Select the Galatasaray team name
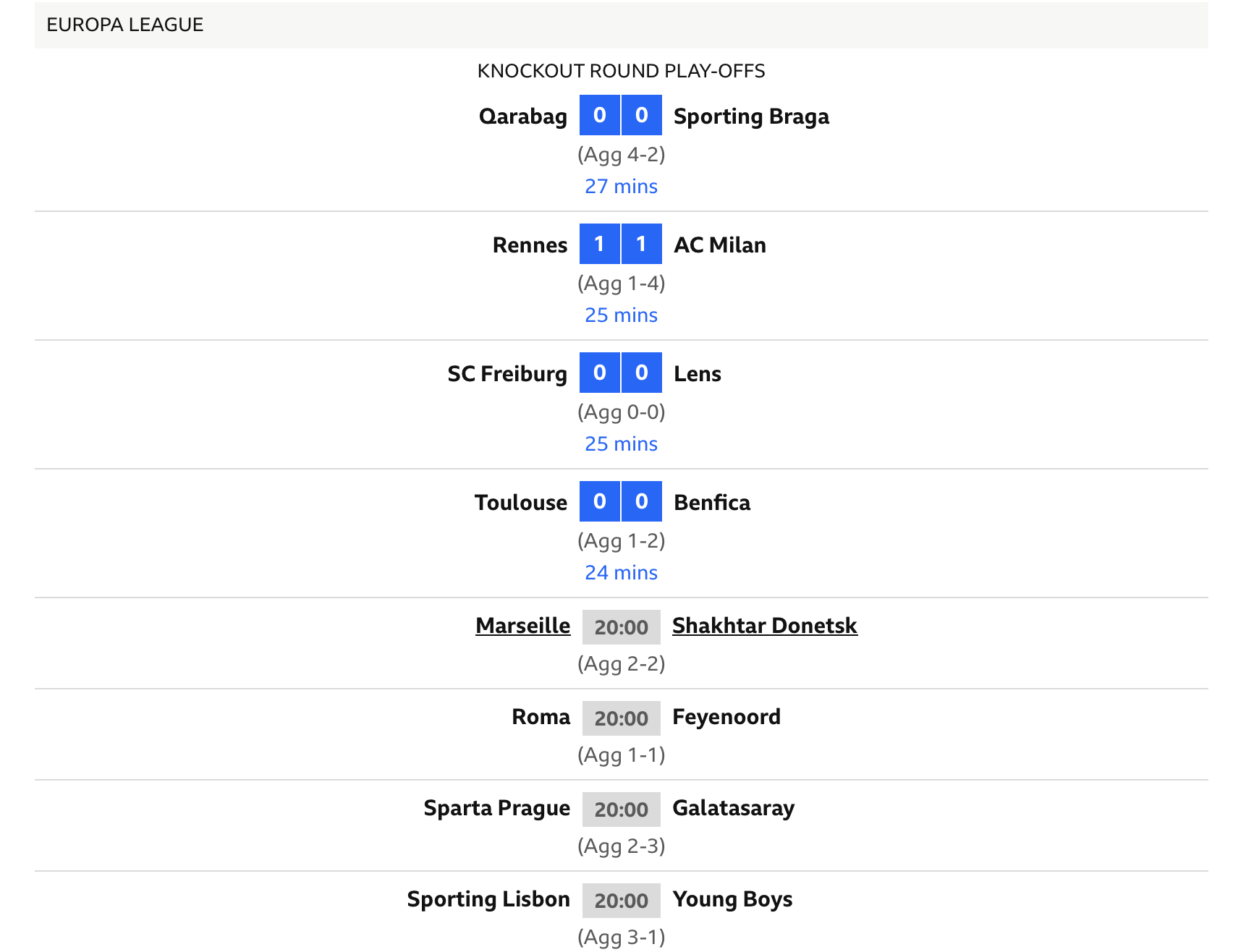This screenshot has height=952, width=1233. tap(733, 808)
